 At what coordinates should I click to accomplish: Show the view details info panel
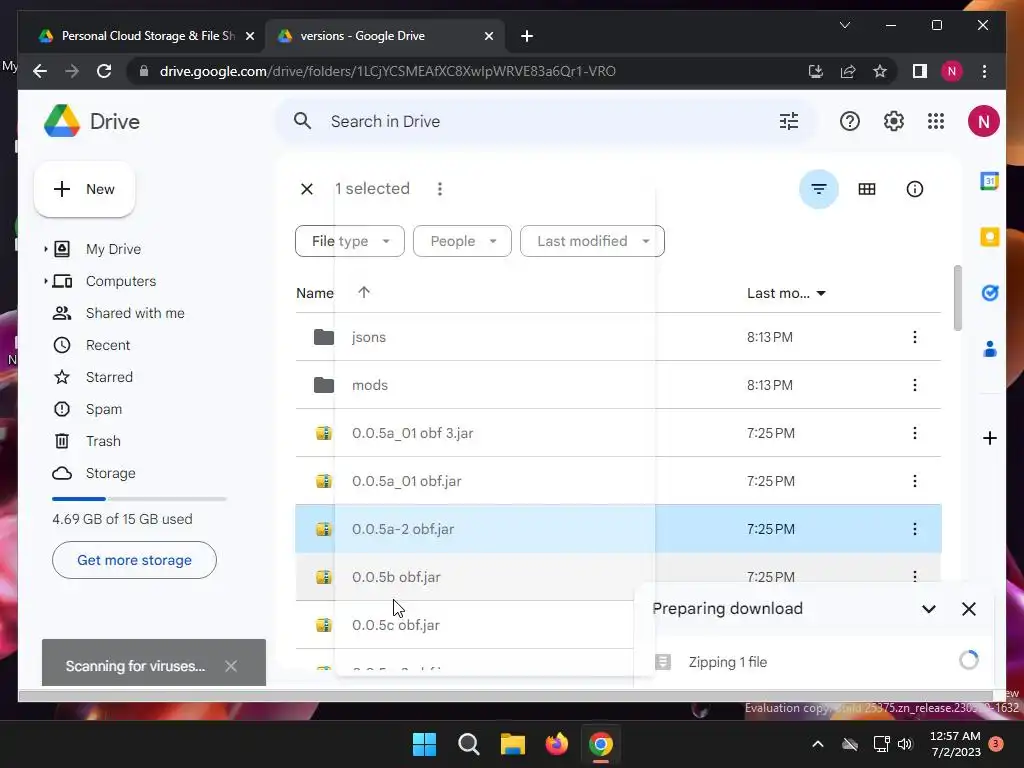coord(914,189)
